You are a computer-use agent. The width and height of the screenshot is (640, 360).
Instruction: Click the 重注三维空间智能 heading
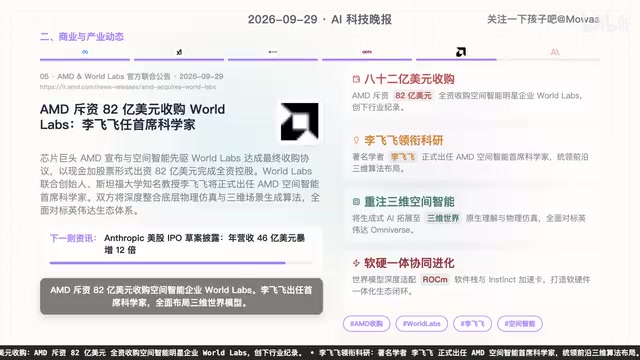409,202
